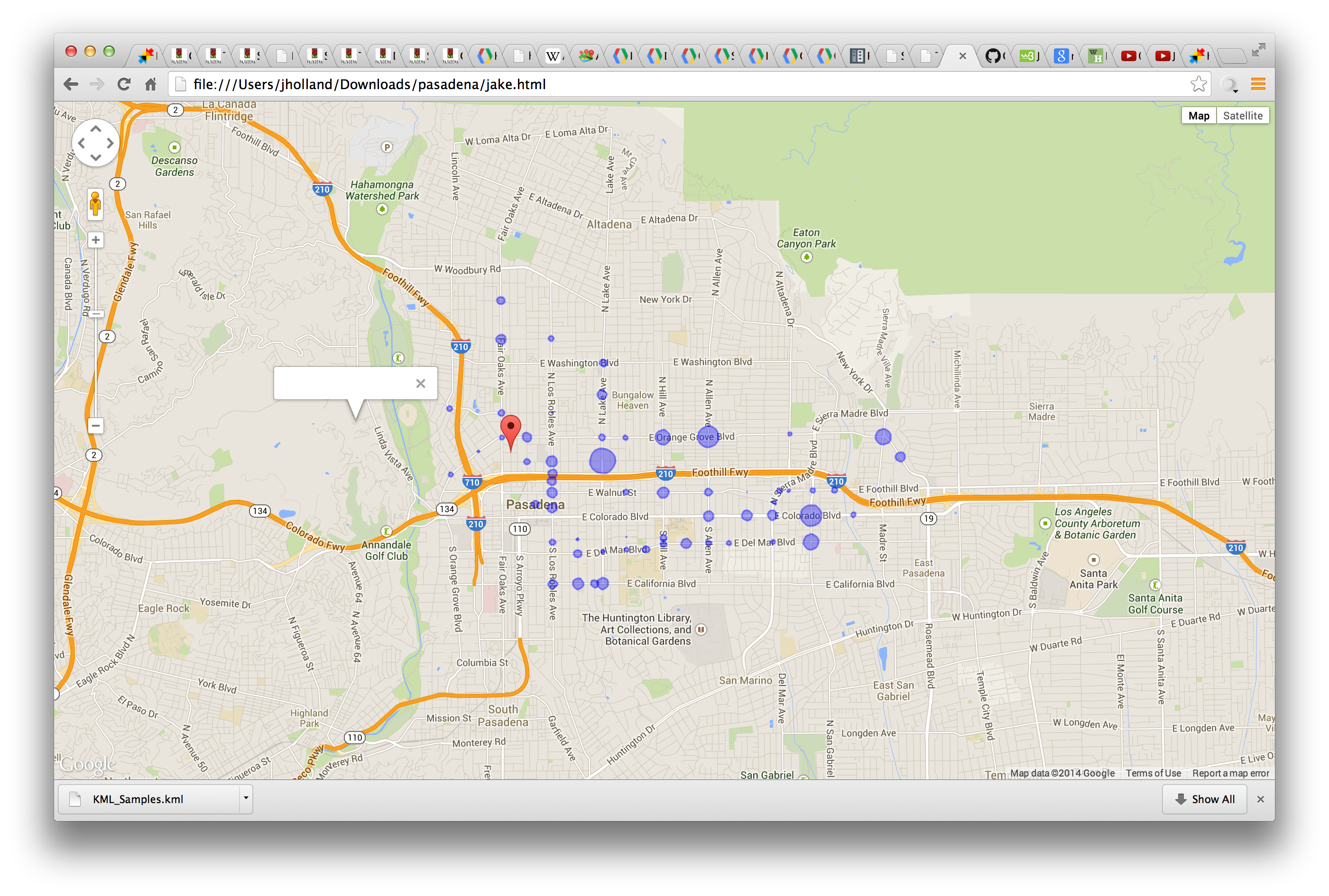Pan map right with arrow control

coord(110,144)
